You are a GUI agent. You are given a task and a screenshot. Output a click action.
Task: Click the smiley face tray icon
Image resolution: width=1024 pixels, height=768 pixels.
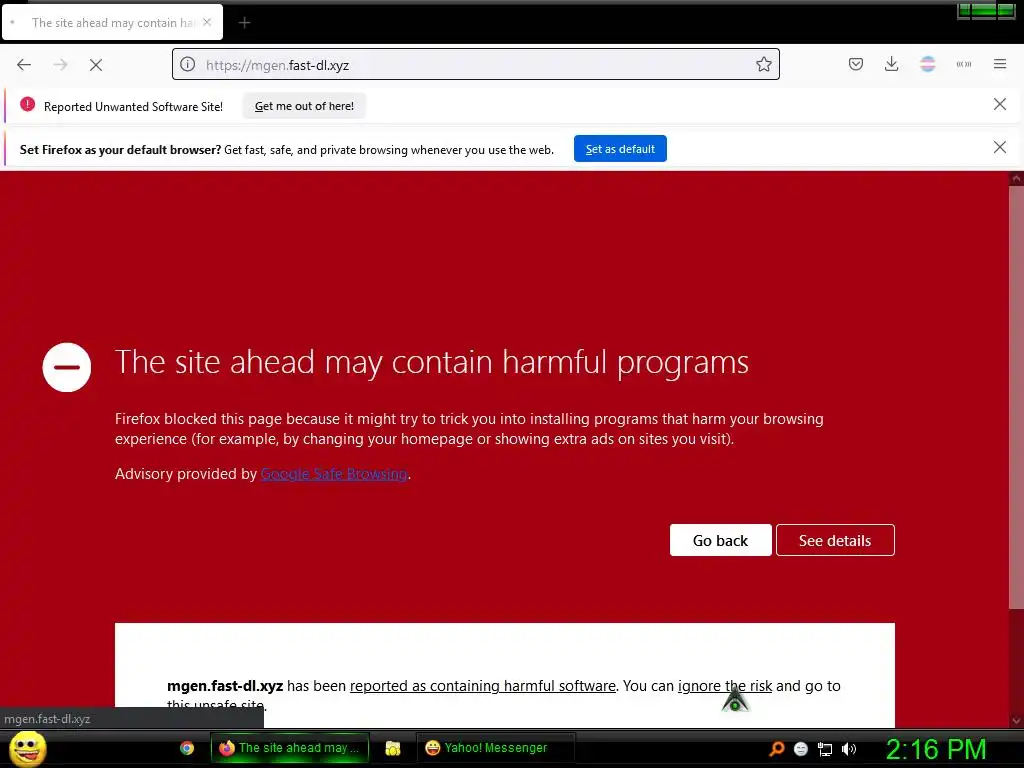[801, 749]
